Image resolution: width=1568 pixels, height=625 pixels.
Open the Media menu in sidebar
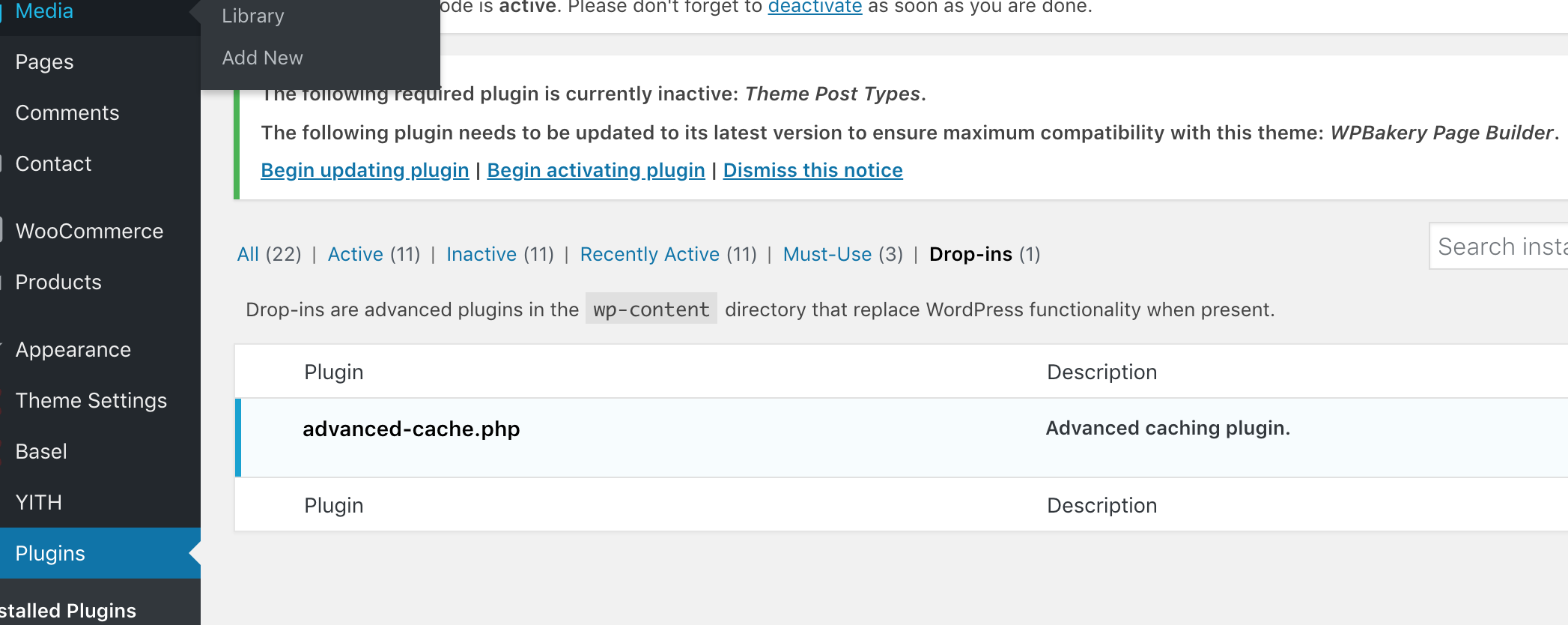[x=44, y=10]
